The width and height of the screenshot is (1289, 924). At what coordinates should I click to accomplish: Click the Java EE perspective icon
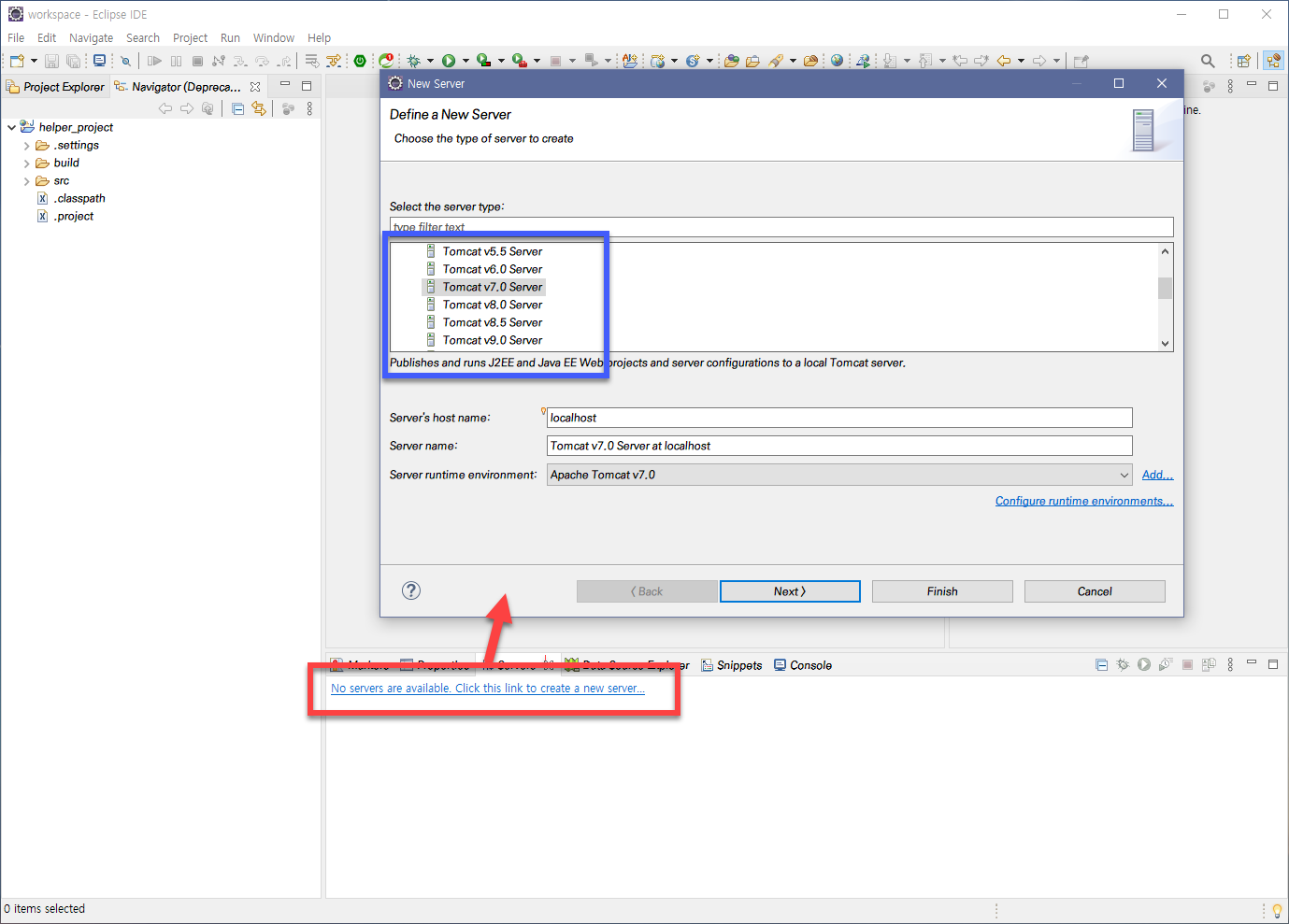click(1273, 61)
